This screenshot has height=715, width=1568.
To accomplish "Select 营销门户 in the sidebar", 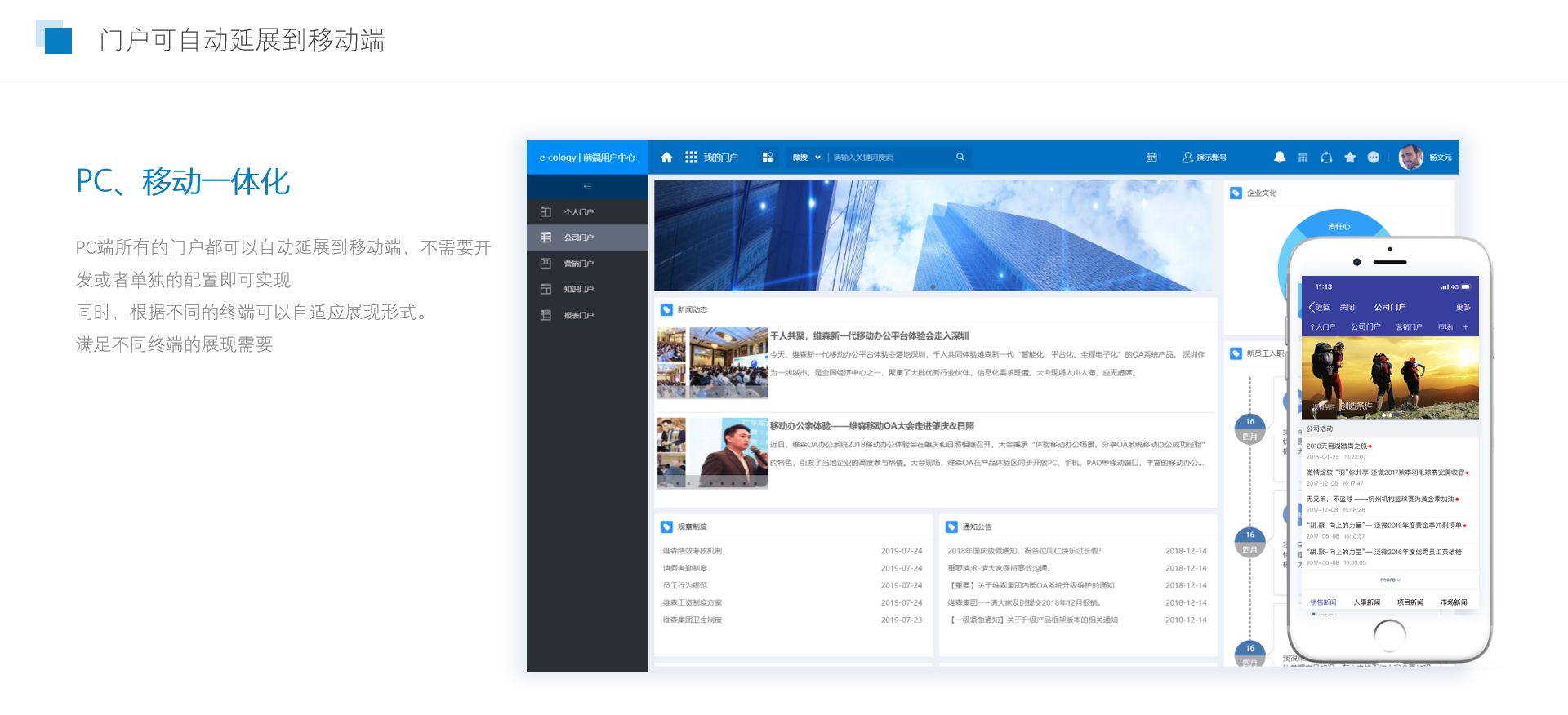I will 578,264.
